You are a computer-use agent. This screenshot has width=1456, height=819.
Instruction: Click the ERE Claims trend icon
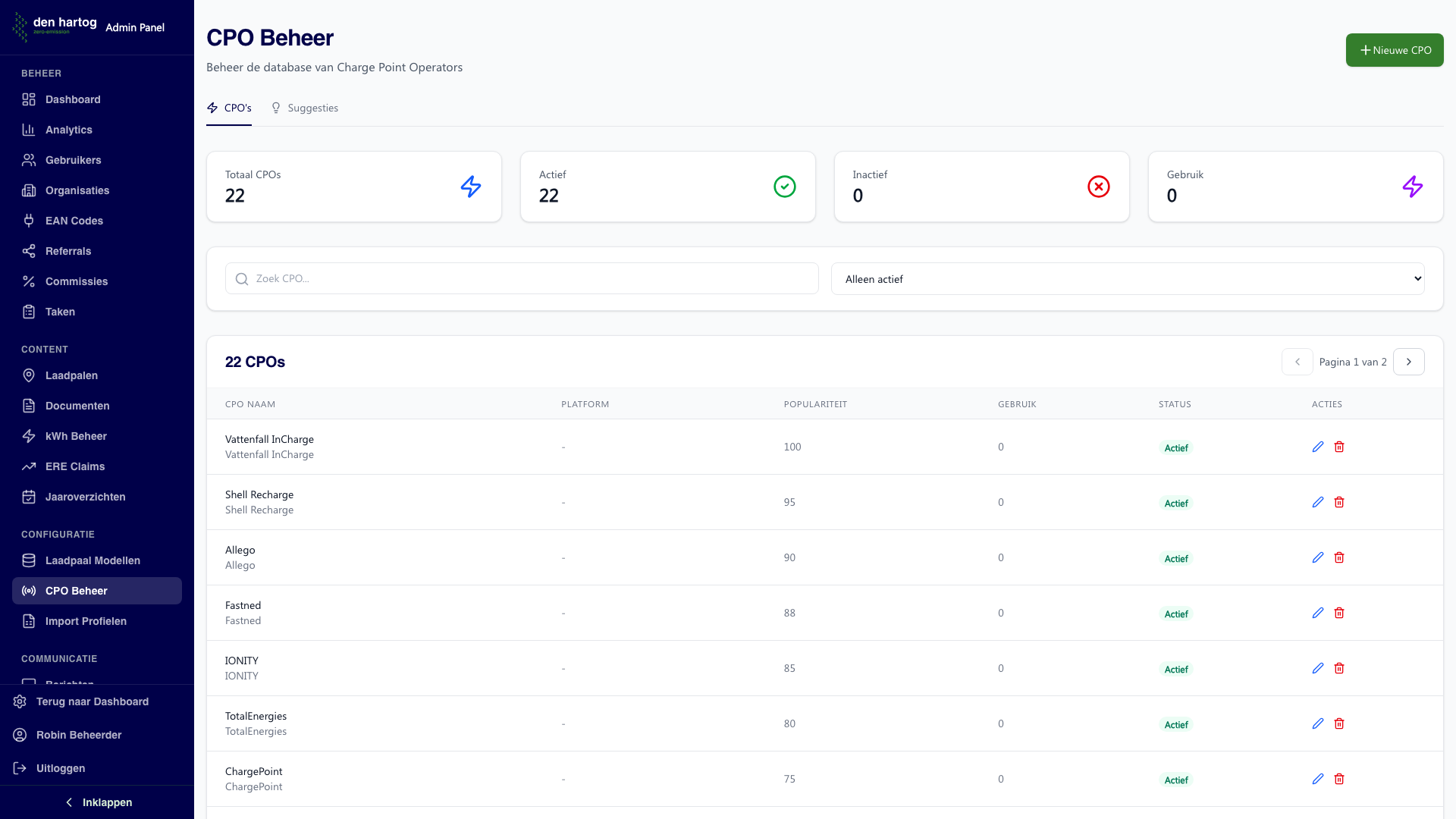[x=29, y=466]
